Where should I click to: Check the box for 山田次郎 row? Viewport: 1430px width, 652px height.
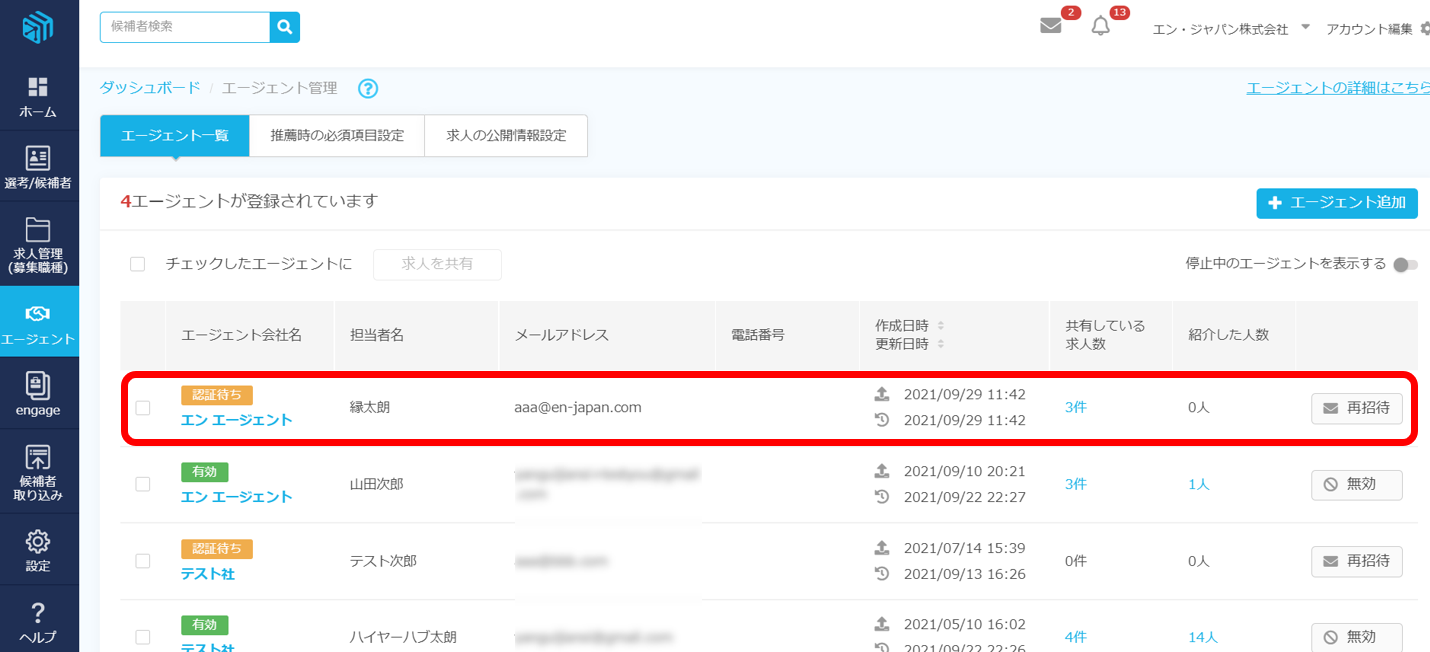pyautogui.click(x=143, y=484)
